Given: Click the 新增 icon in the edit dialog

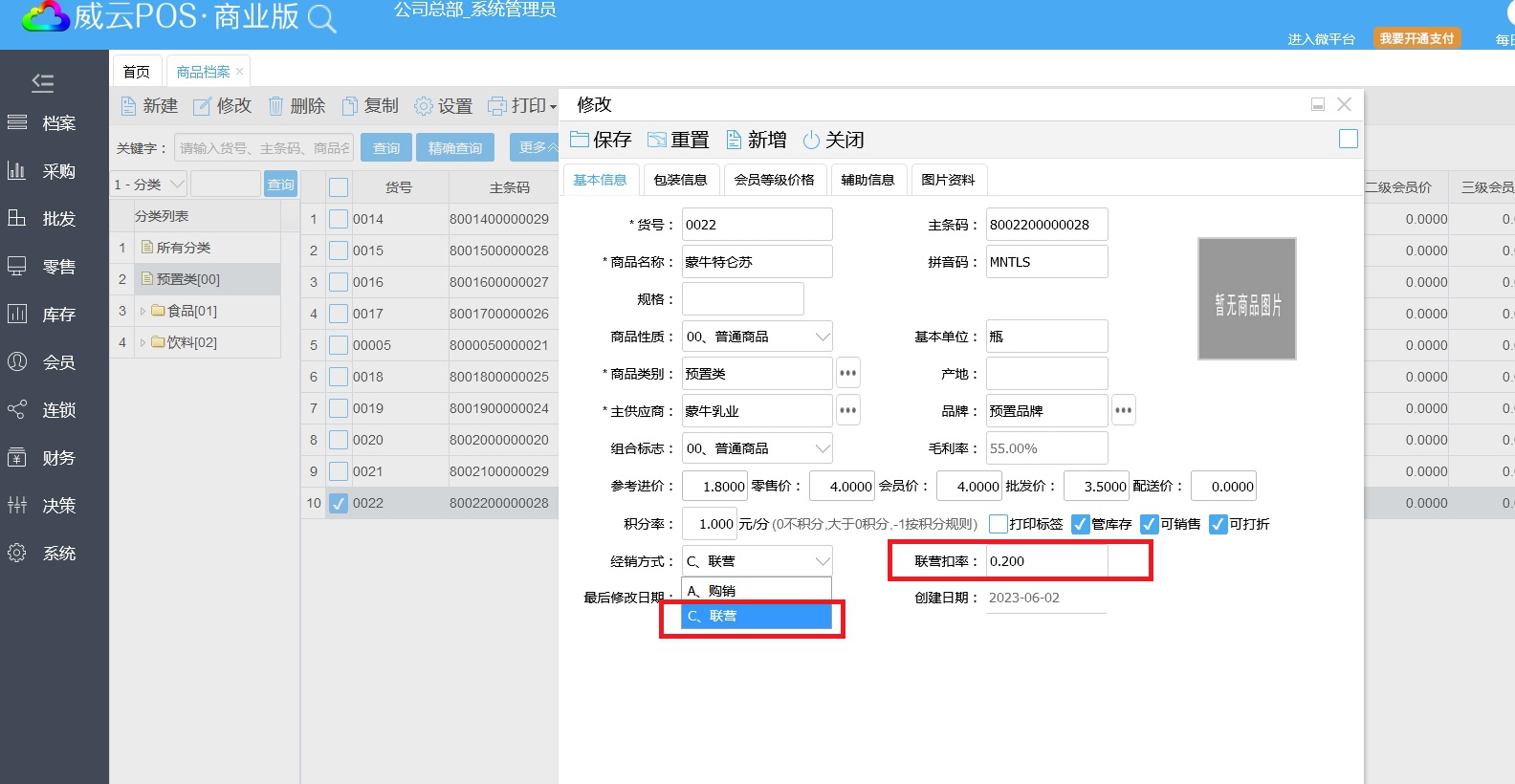Looking at the screenshot, I should 734,140.
